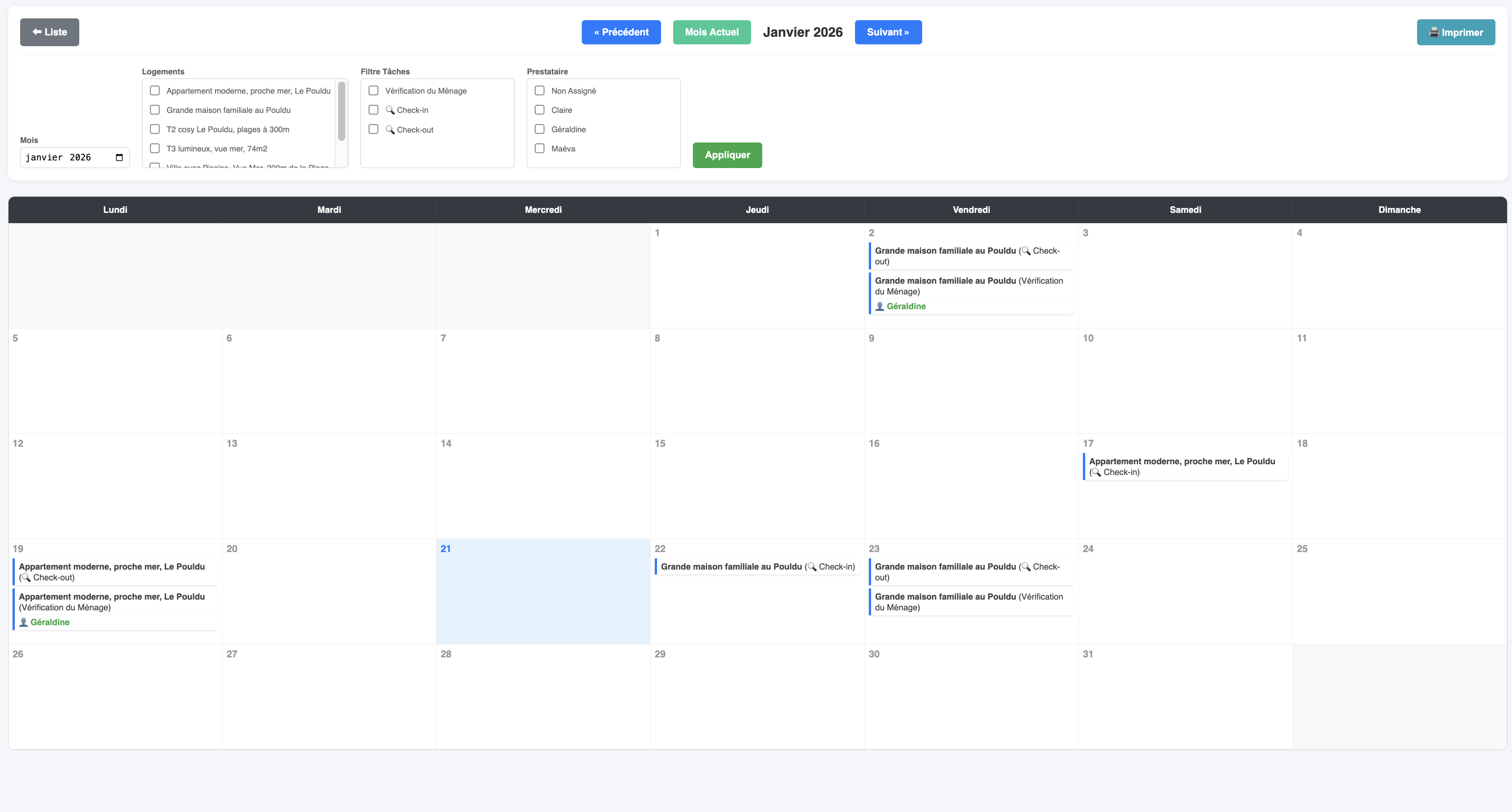Image resolution: width=1512 pixels, height=812 pixels.
Task: Open the Grande maison Check-in event on January 22
Action: [757, 566]
